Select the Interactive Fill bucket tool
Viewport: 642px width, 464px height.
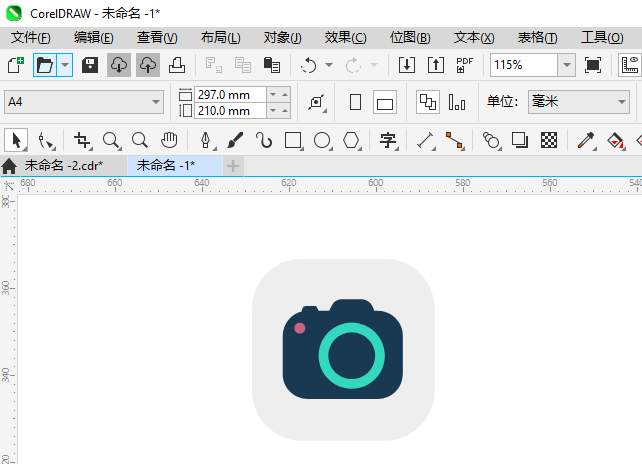click(615, 140)
